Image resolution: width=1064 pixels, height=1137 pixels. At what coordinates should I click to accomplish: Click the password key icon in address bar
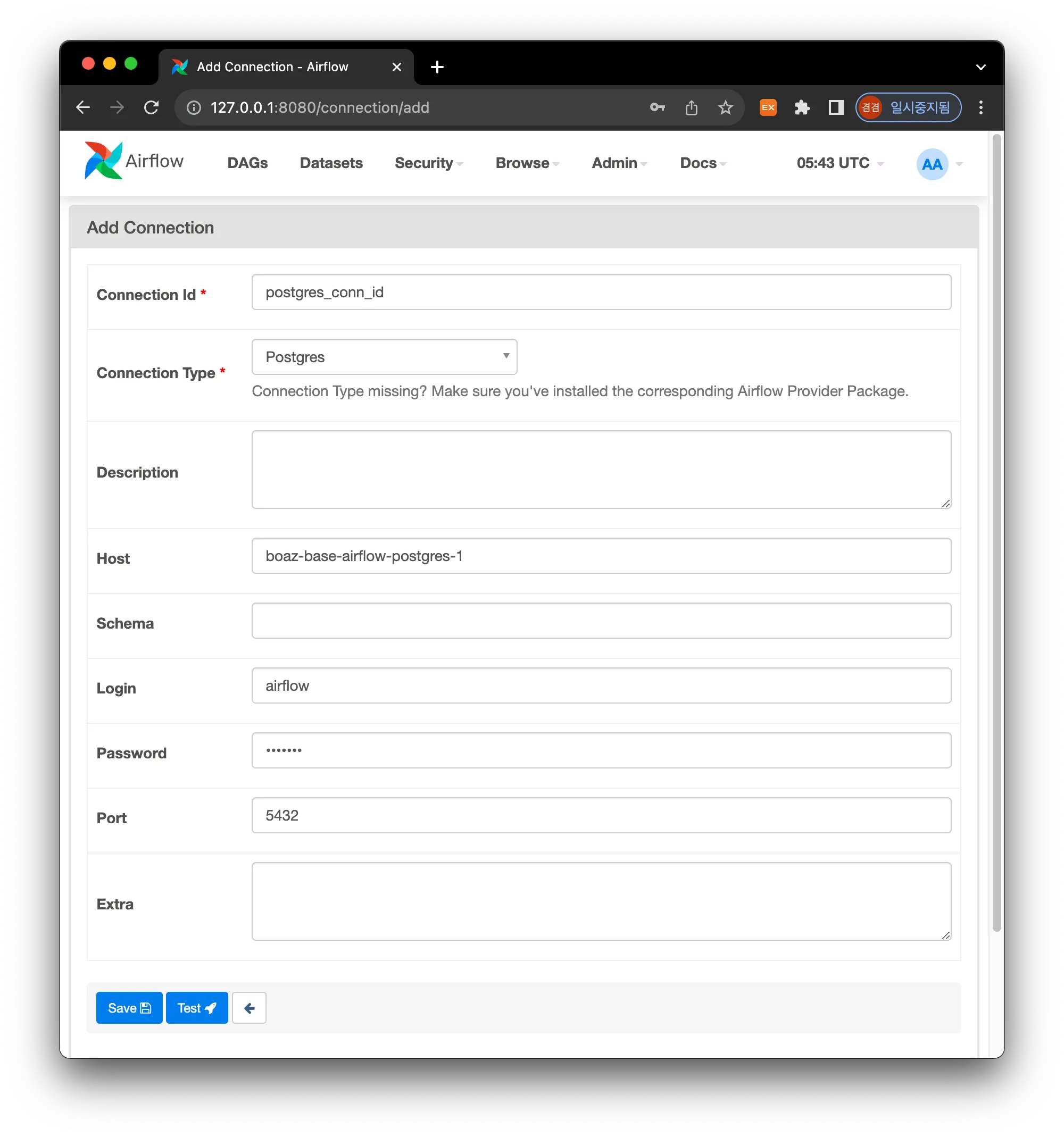click(x=657, y=107)
